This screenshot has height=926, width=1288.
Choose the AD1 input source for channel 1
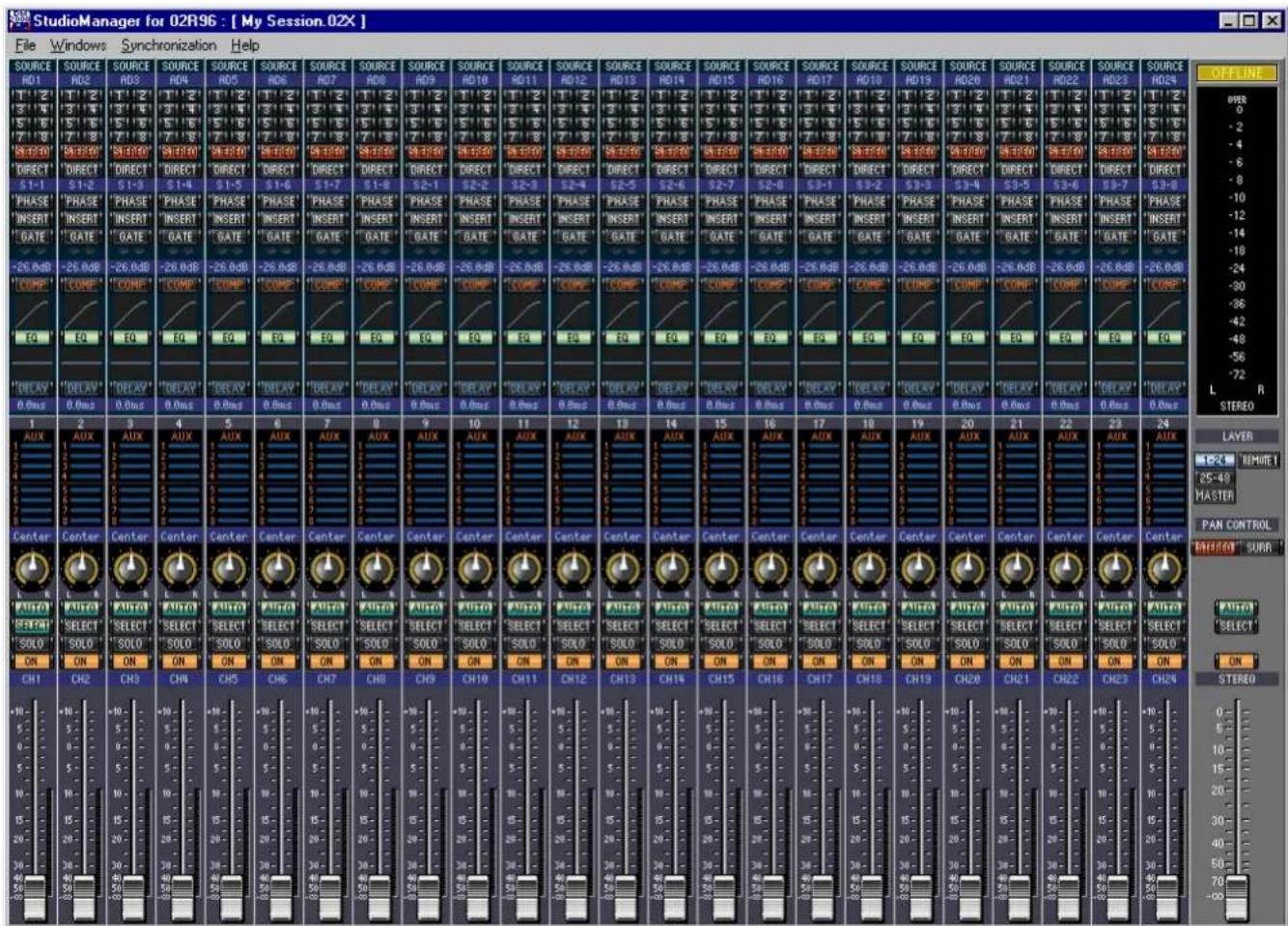tap(32, 81)
